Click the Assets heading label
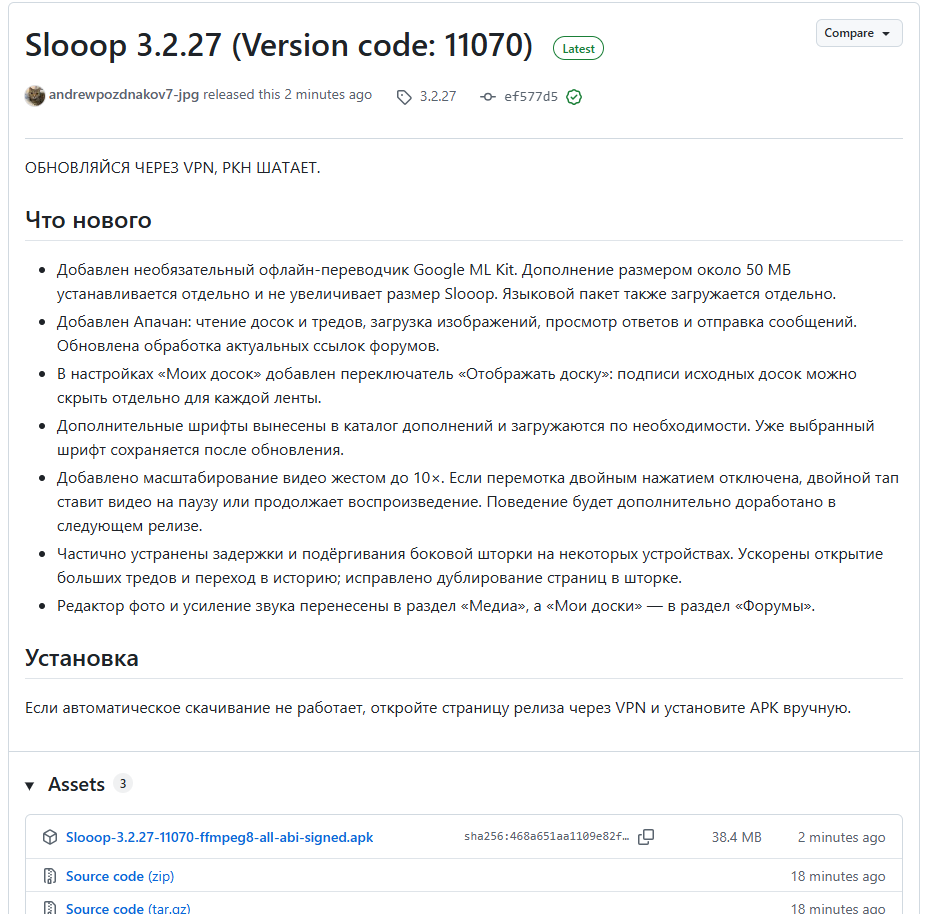Viewport: 944px width, 914px height. [x=76, y=785]
